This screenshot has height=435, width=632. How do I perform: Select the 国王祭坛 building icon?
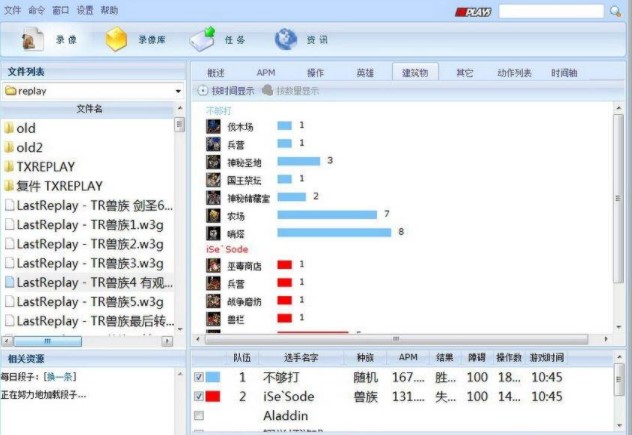[x=213, y=180]
